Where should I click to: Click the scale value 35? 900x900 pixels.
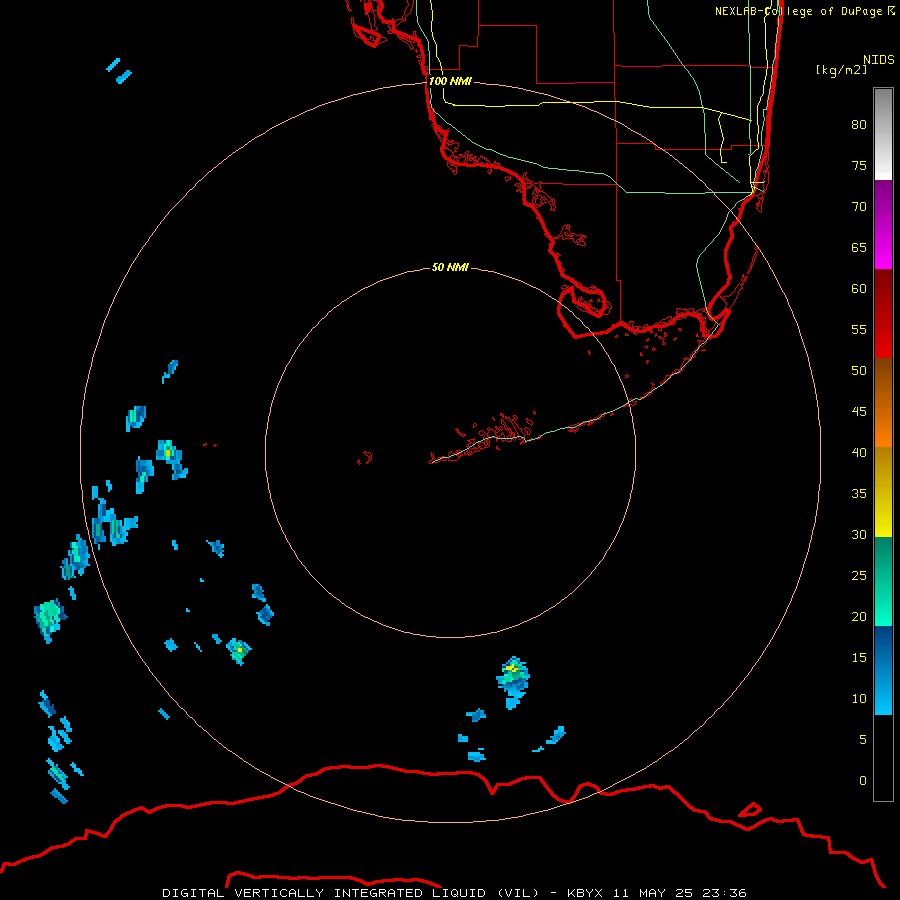(x=859, y=494)
